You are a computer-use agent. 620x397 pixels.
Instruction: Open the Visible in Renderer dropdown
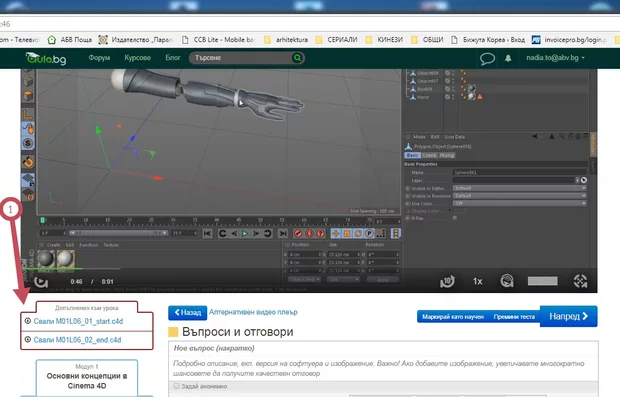519,196
